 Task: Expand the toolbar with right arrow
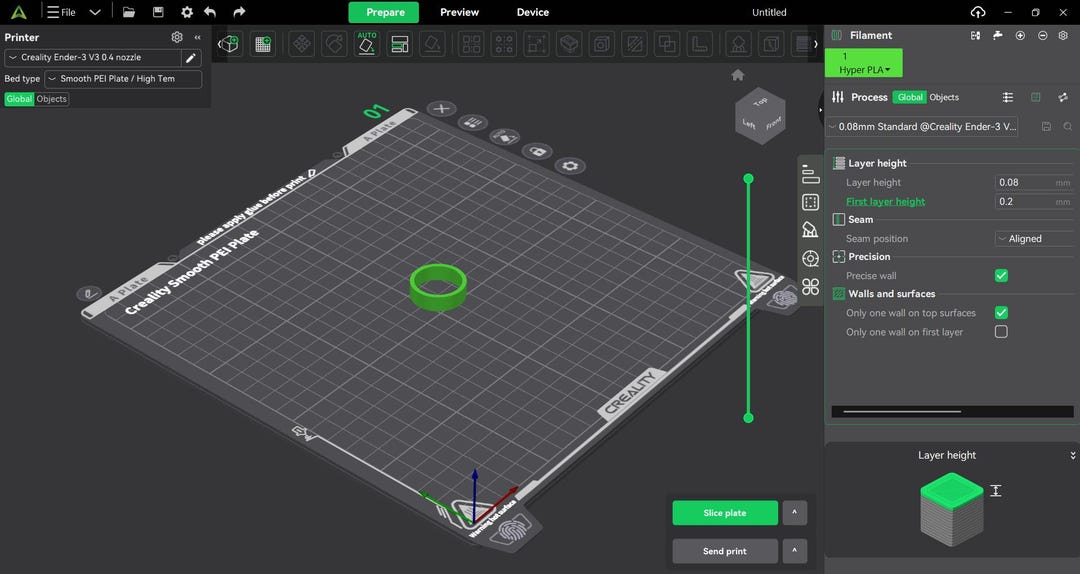(x=816, y=44)
